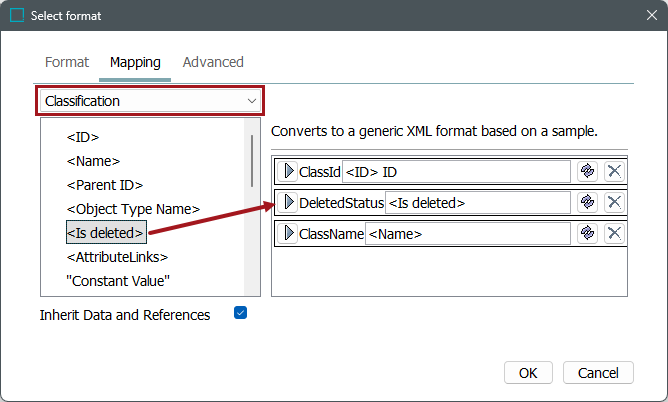Click the Cancel button
This screenshot has width=668, height=402.
pos(598,373)
